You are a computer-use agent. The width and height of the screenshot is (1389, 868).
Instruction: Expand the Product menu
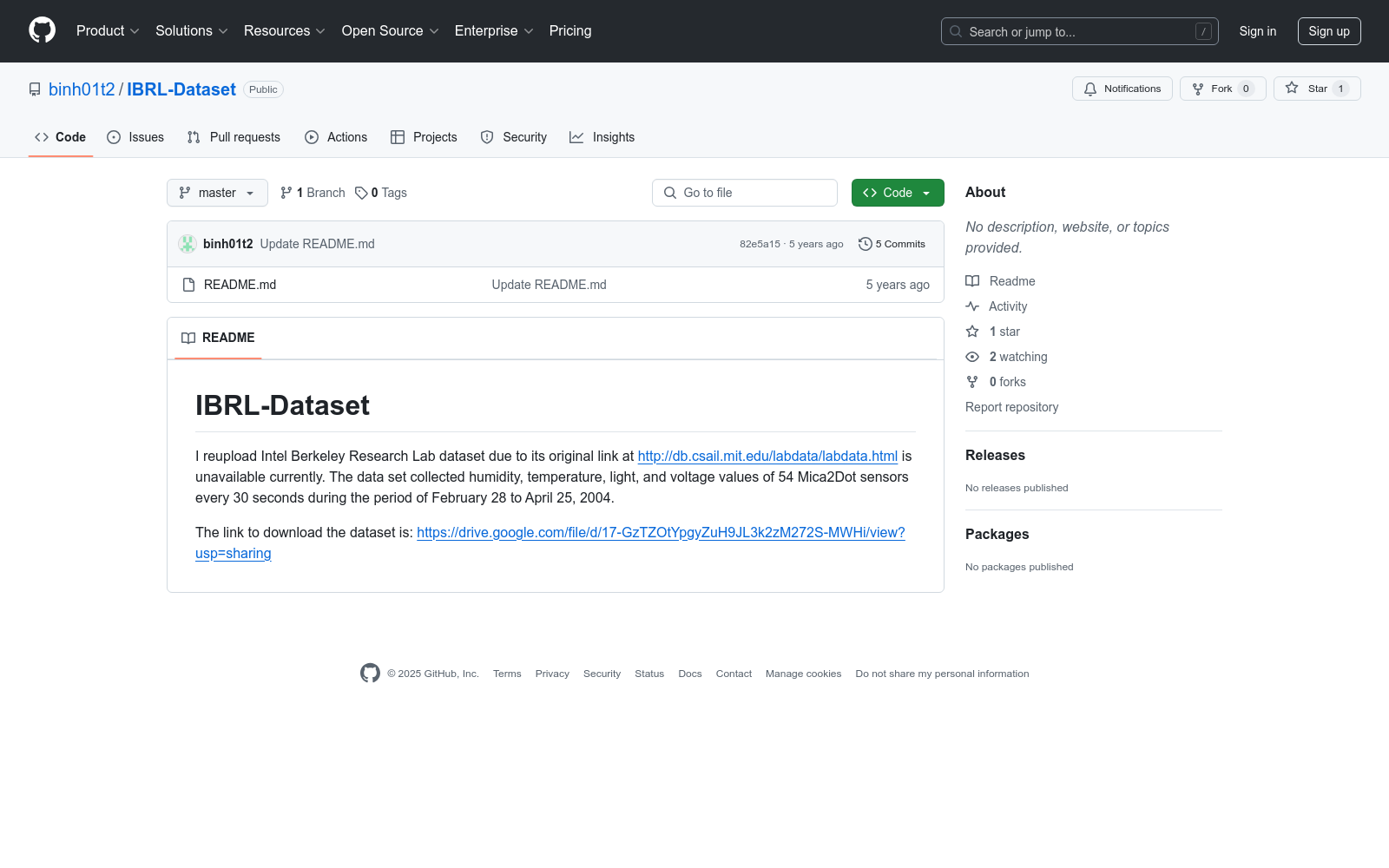(x=108, y=31)
